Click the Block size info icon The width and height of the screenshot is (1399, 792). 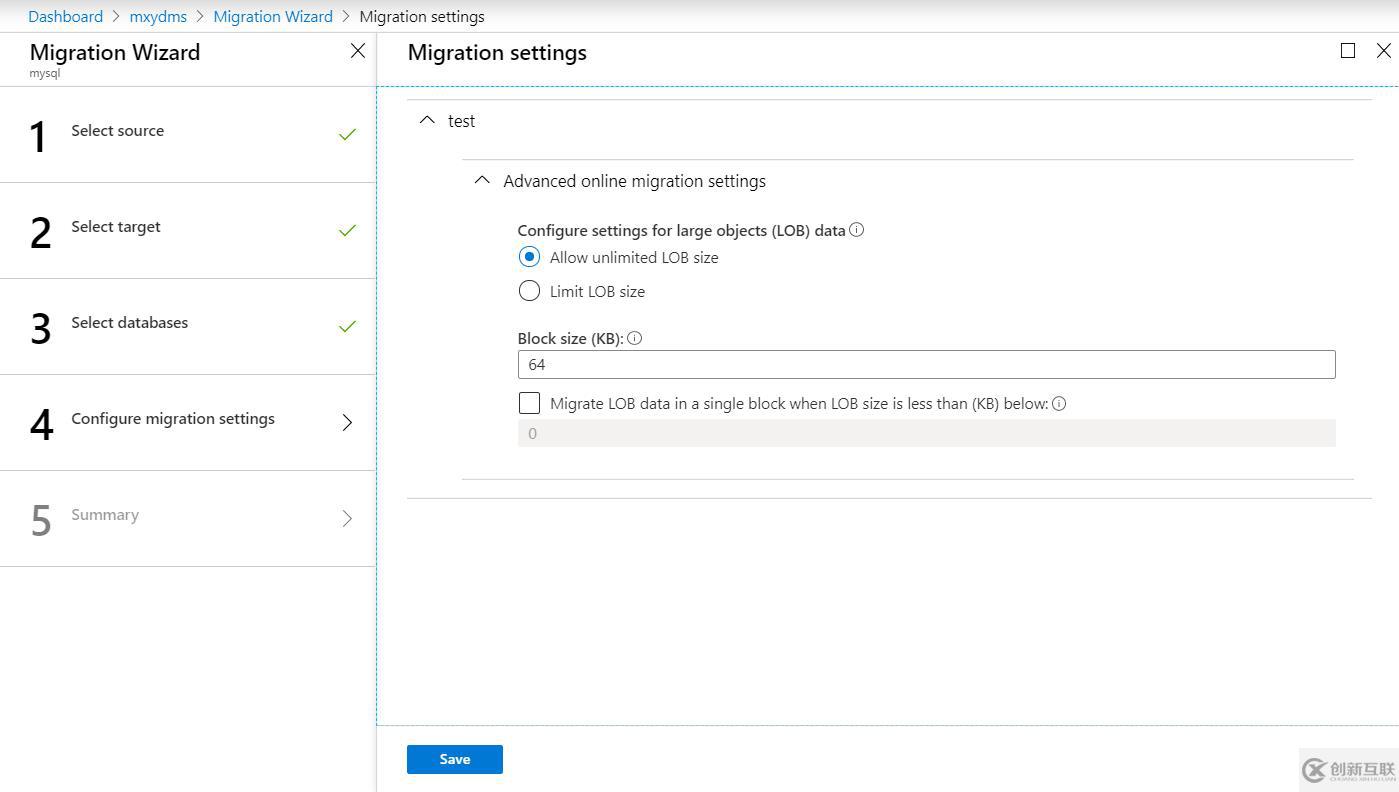(x=635, y=338)
